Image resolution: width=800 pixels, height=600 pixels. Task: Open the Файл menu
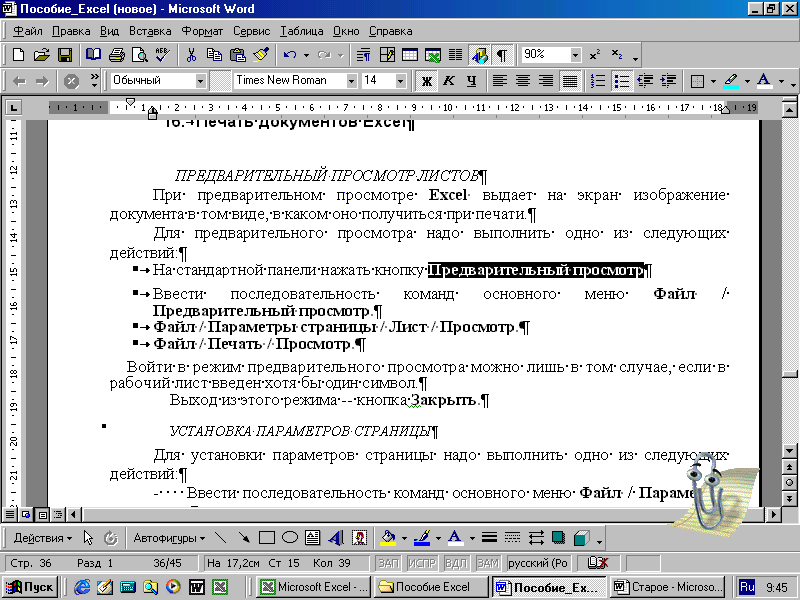coord(28,31)
